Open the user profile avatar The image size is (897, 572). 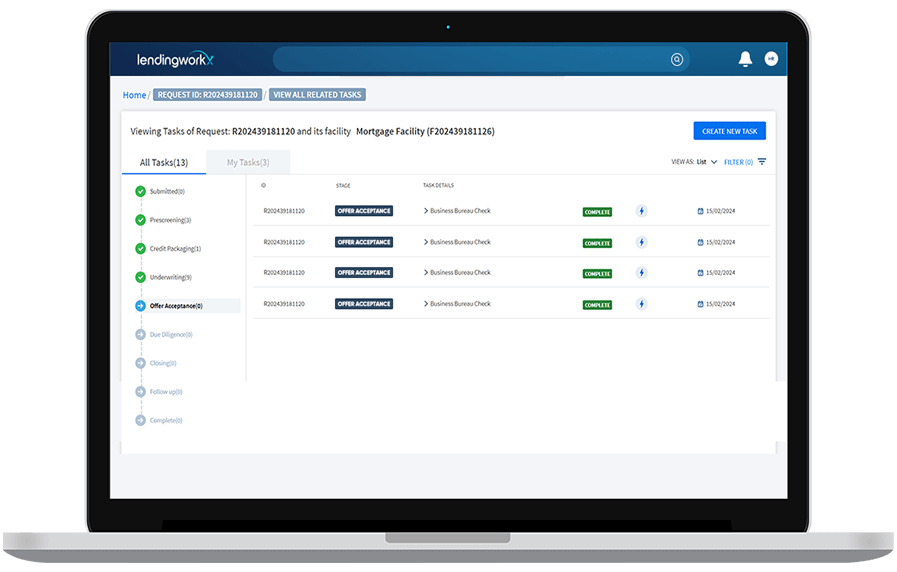771,60
